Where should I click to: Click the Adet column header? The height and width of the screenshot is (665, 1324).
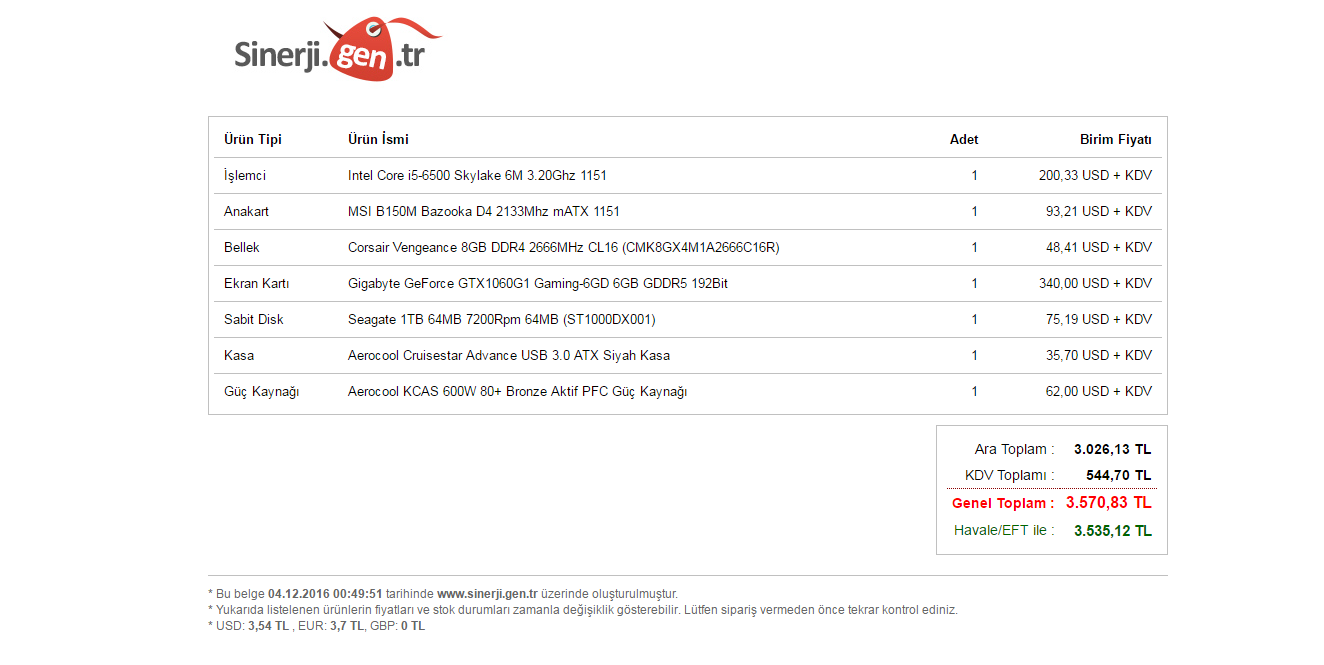tap(964, 139)
